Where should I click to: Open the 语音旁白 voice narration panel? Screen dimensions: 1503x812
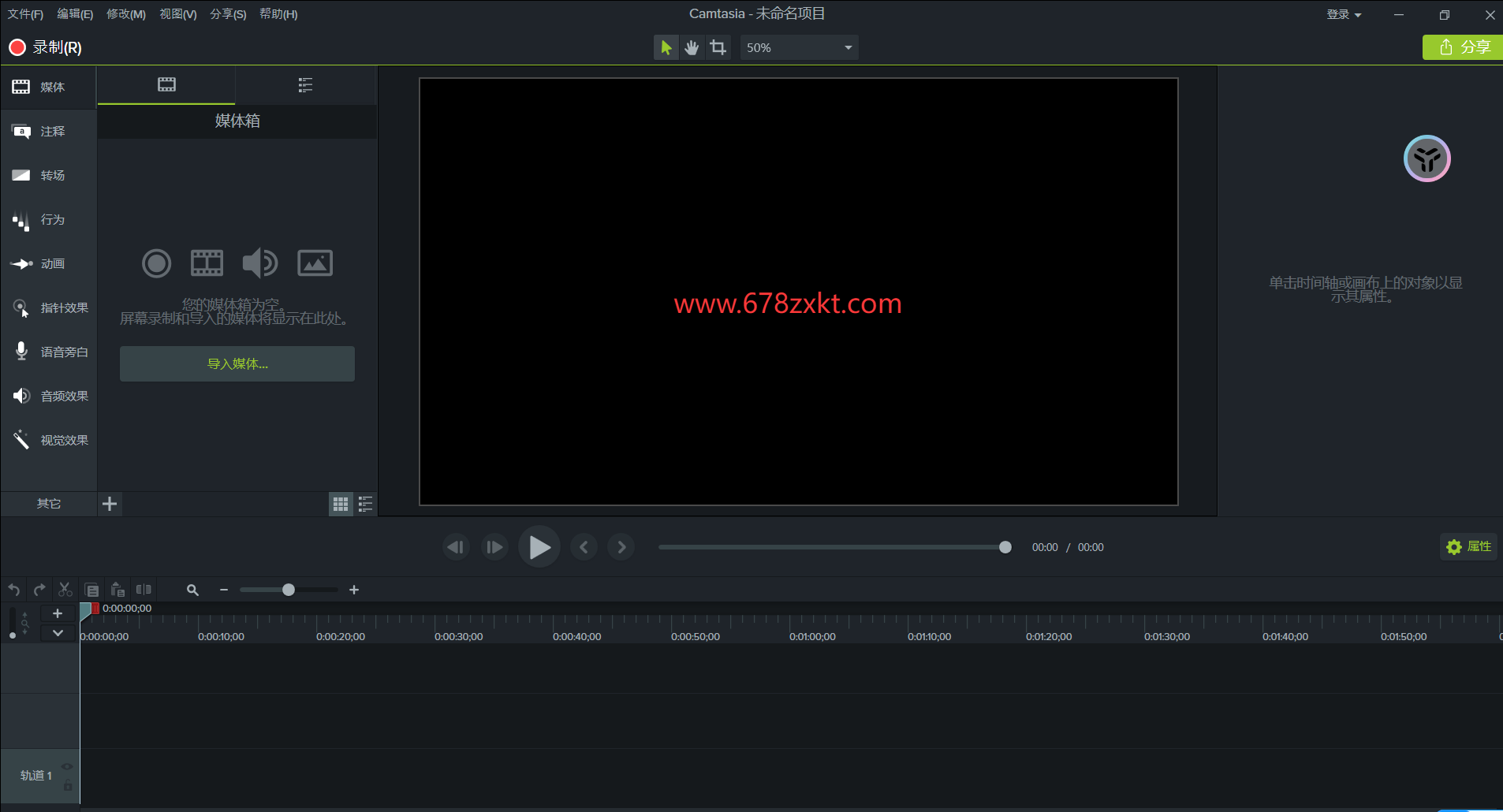(x=49, y=352)
